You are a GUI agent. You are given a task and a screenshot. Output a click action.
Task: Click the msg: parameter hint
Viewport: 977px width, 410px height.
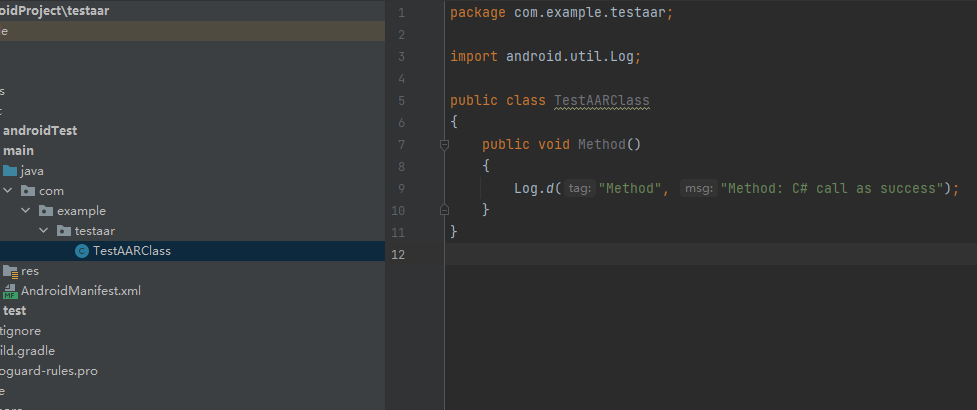(698, 188)
